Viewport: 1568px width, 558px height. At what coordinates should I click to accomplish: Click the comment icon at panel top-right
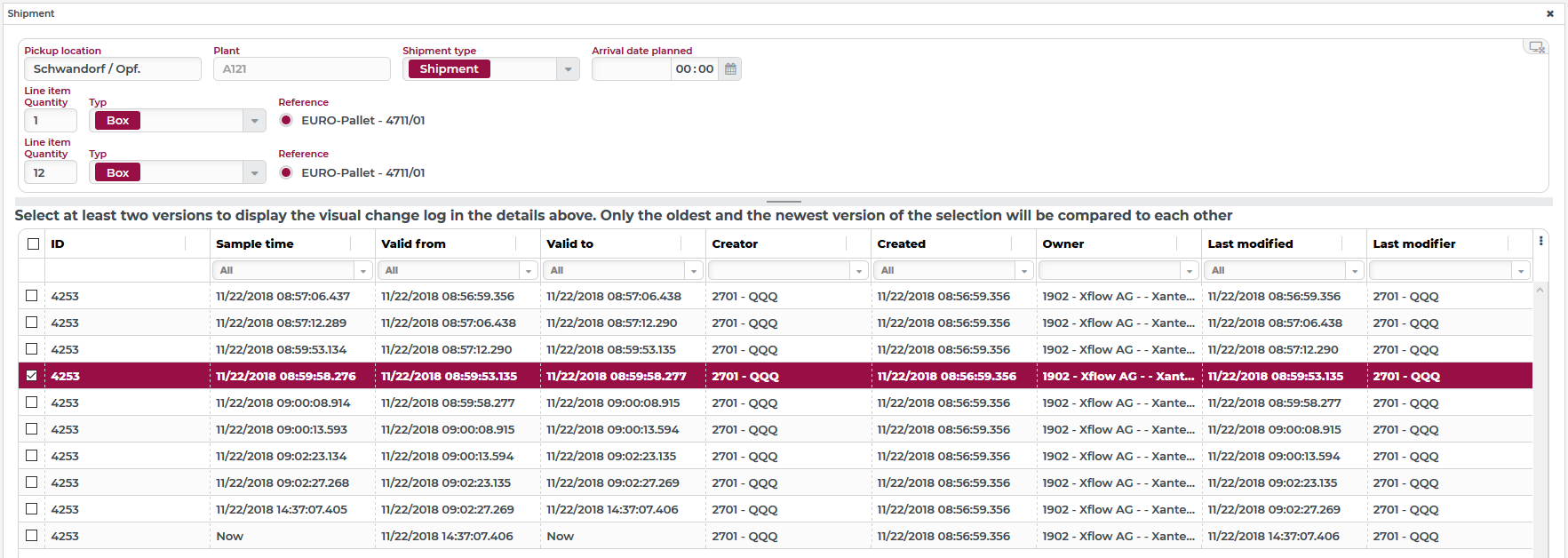pos(1536,47)
